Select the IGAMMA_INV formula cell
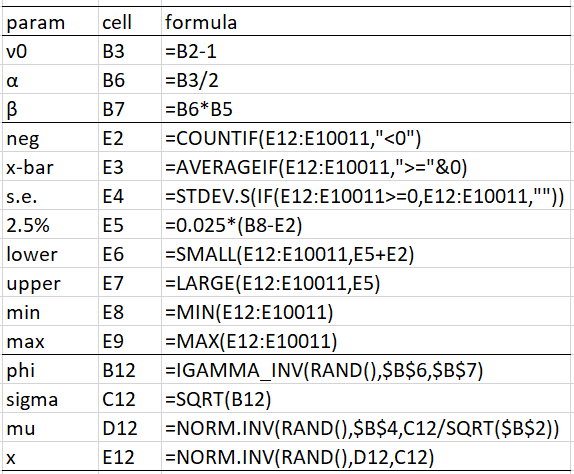574x474 pixels. click(x=366, y=369)
